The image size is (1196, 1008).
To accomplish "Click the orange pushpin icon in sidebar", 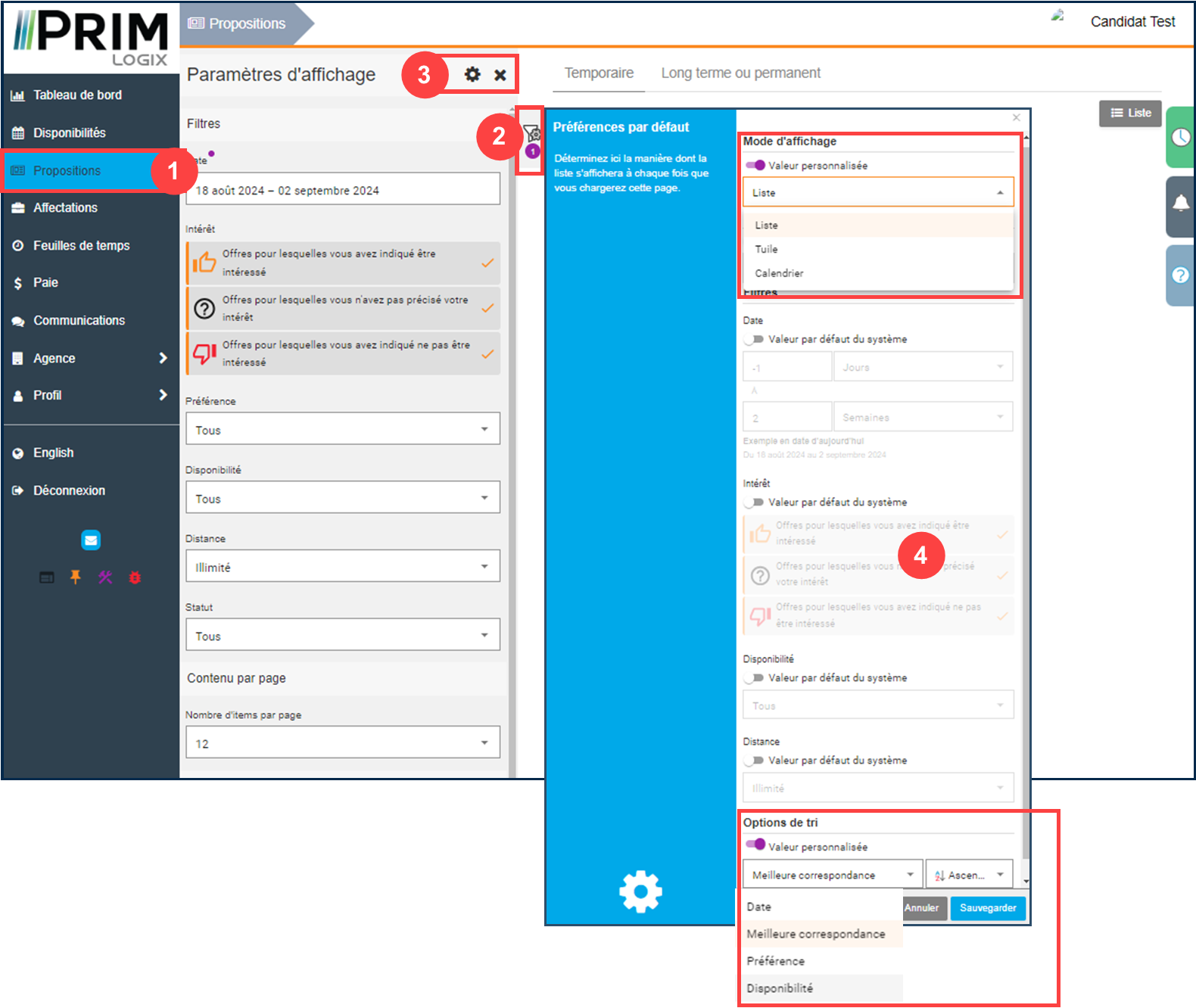I will point(76,577).
